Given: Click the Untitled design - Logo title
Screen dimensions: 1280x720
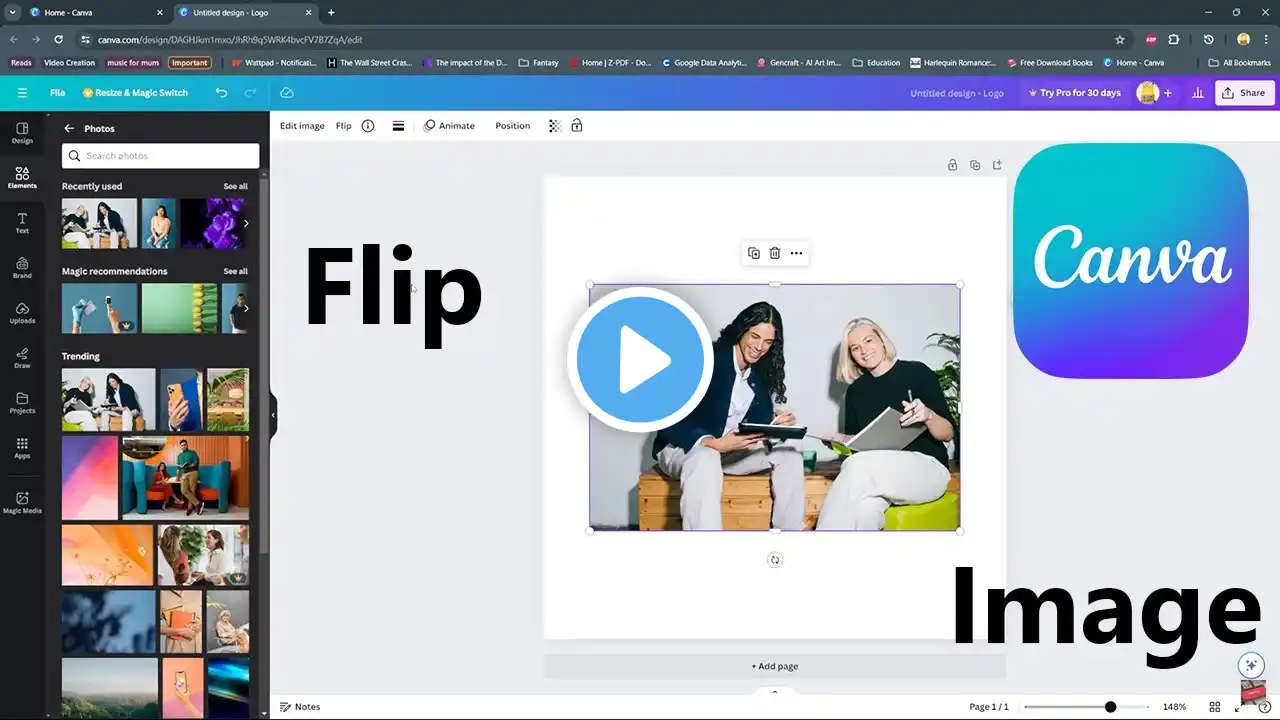Looking at the screenshot, I should [x=957, y=93].
